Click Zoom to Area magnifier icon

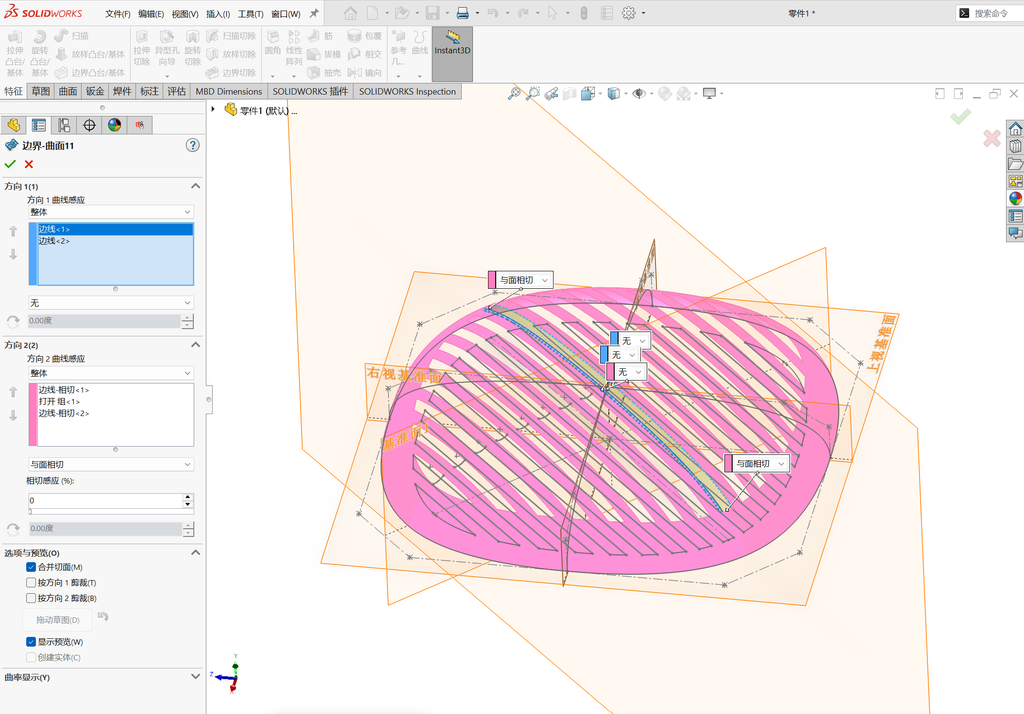(x=533, y=93)
